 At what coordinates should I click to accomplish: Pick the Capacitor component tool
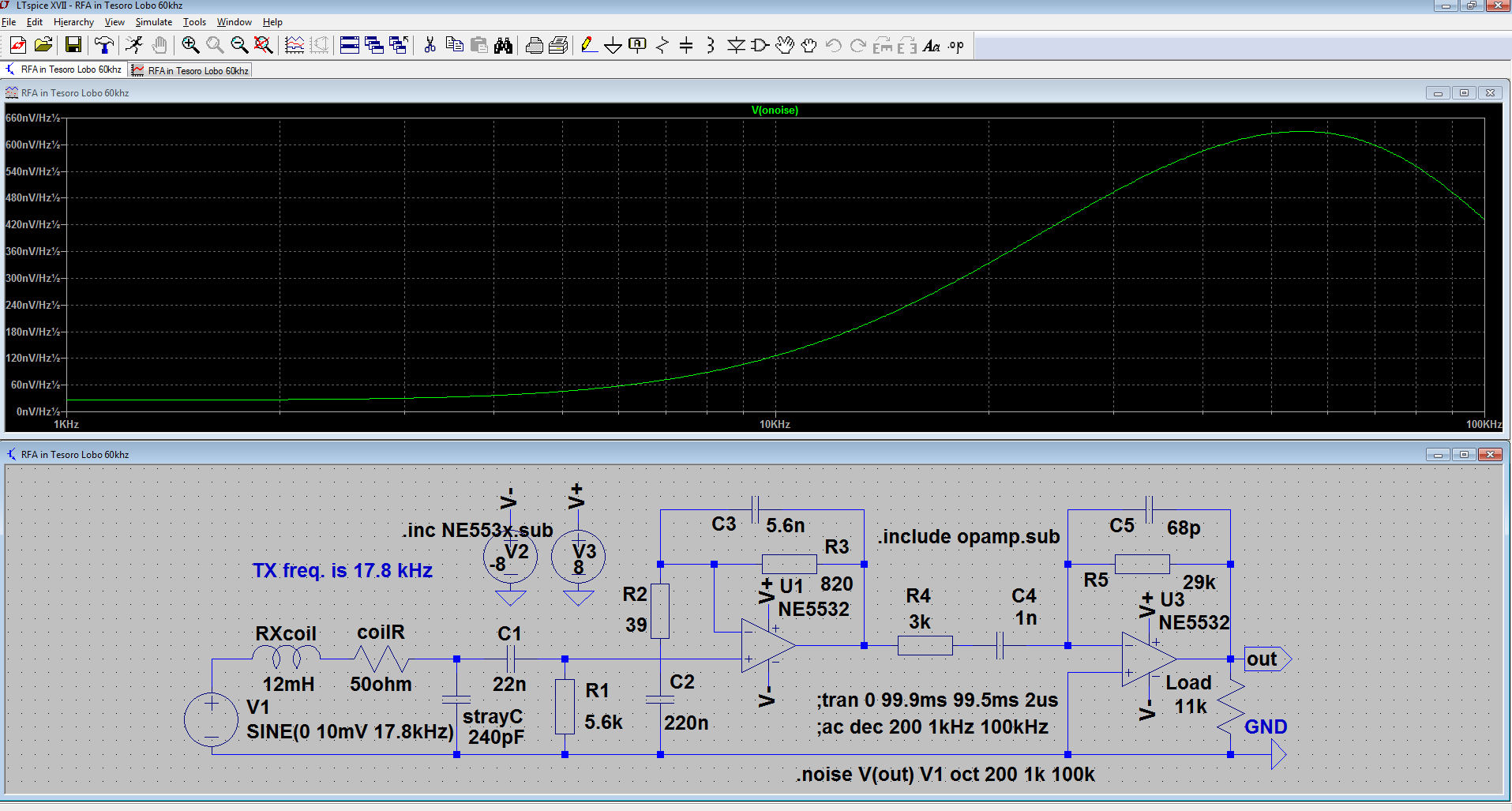[x=686, y=45]
